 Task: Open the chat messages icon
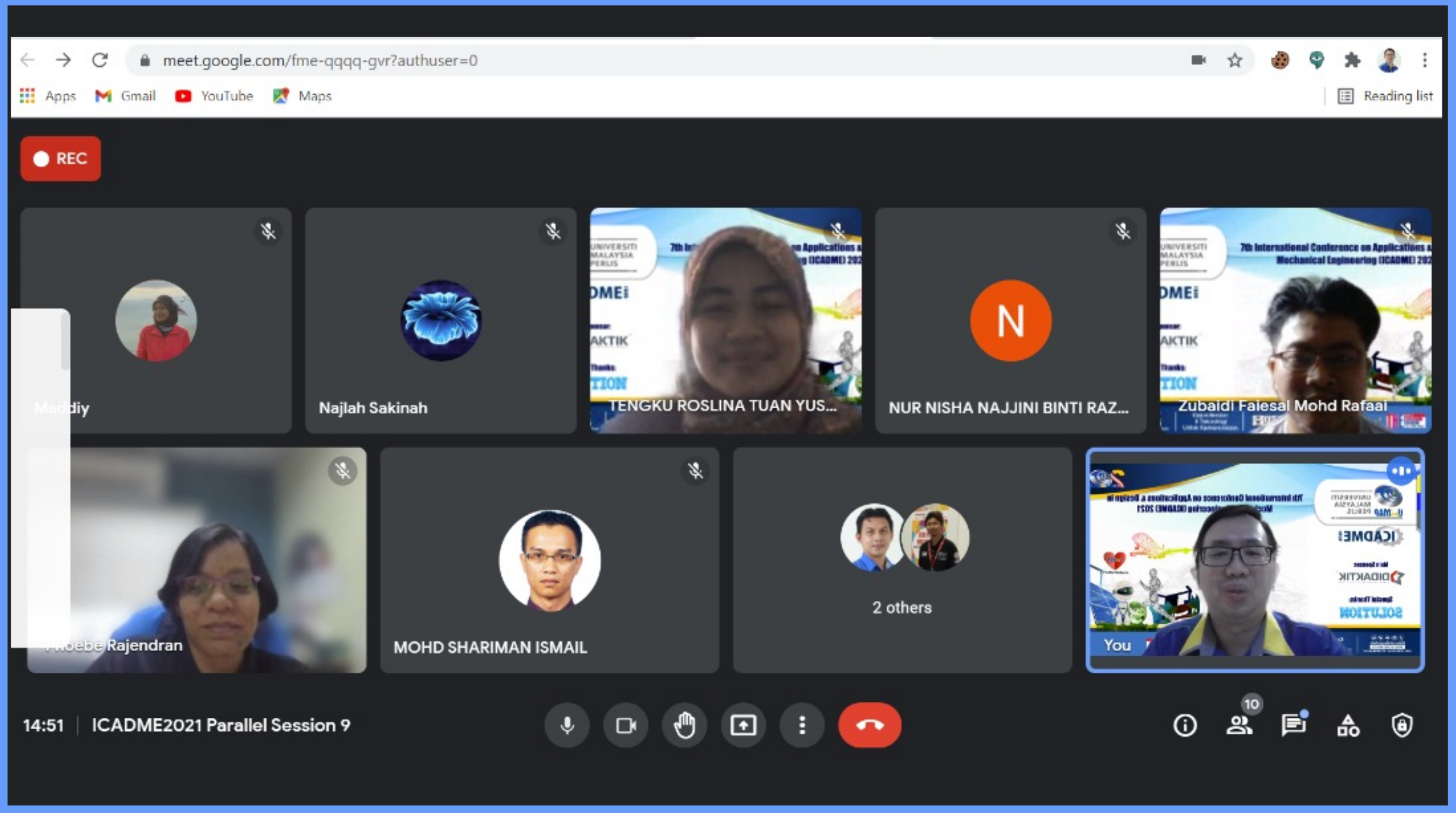point(1293,725)
